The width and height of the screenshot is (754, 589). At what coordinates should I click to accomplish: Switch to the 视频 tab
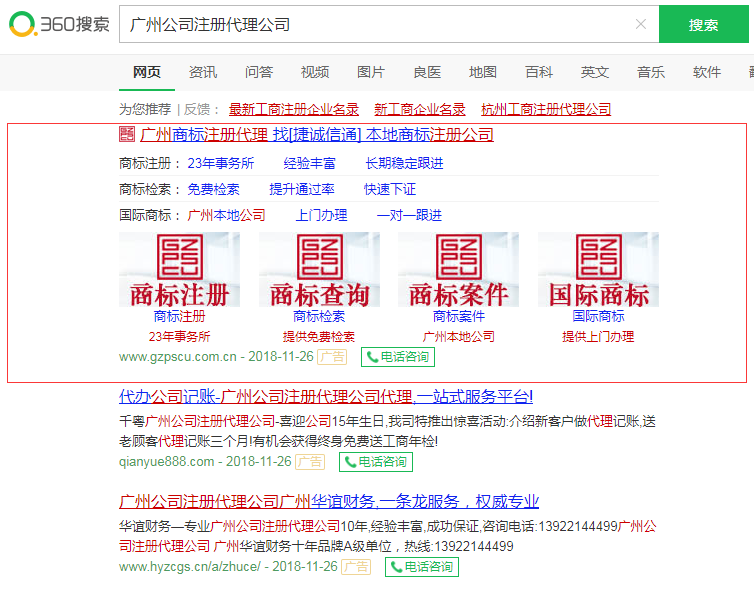(315, 72)
